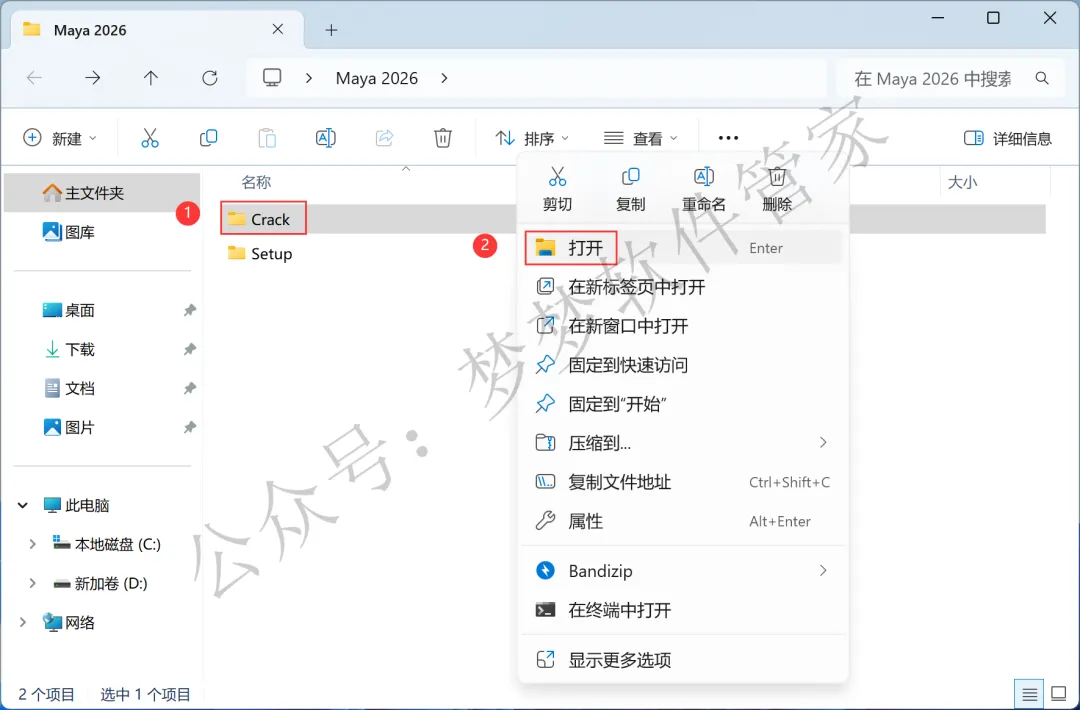Select 固定到快速访问
The width and height of the screenshot is (1080, 710).
pos(682,365)
